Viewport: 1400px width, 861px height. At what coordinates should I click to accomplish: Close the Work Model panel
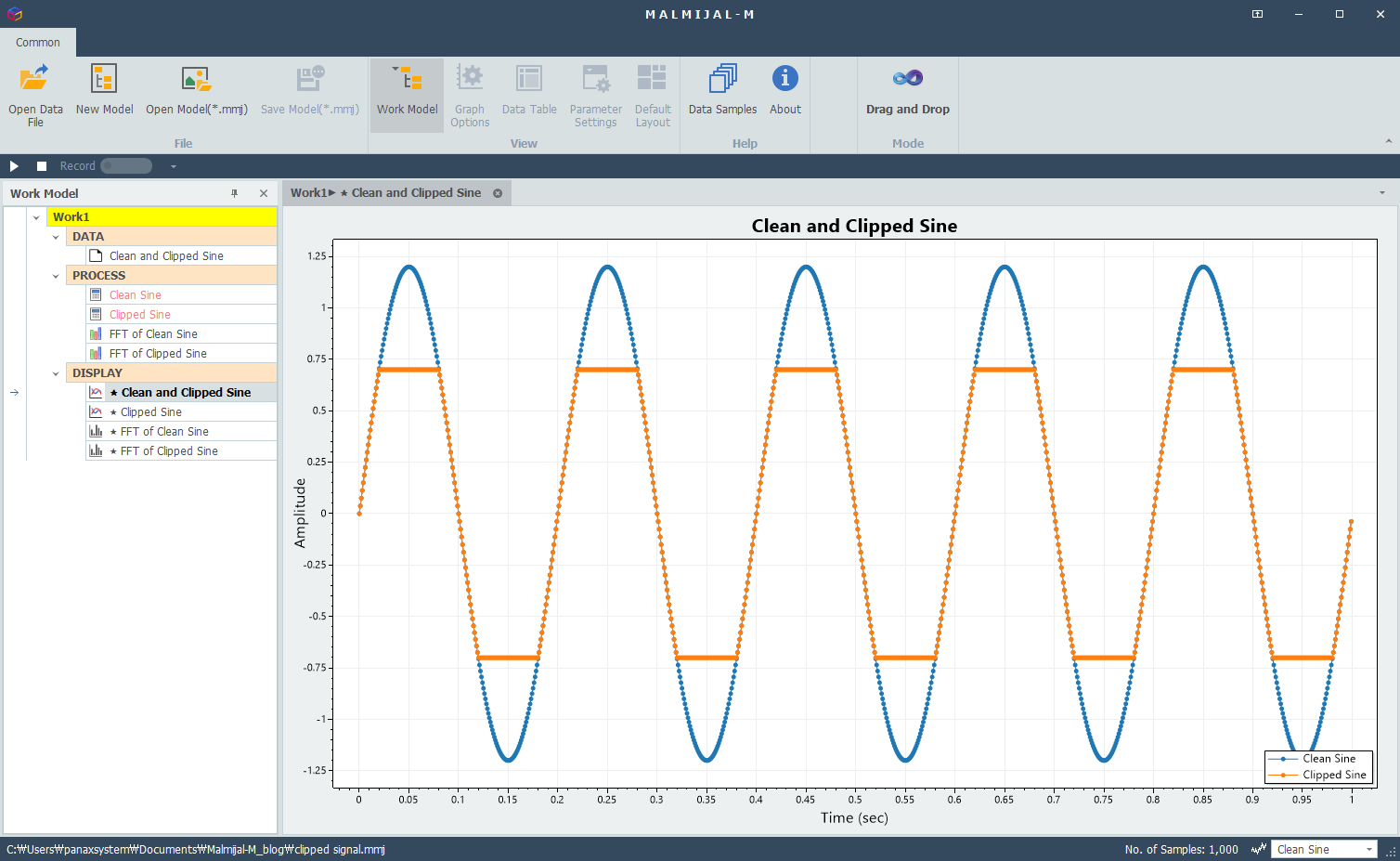[x=264, y=193]
